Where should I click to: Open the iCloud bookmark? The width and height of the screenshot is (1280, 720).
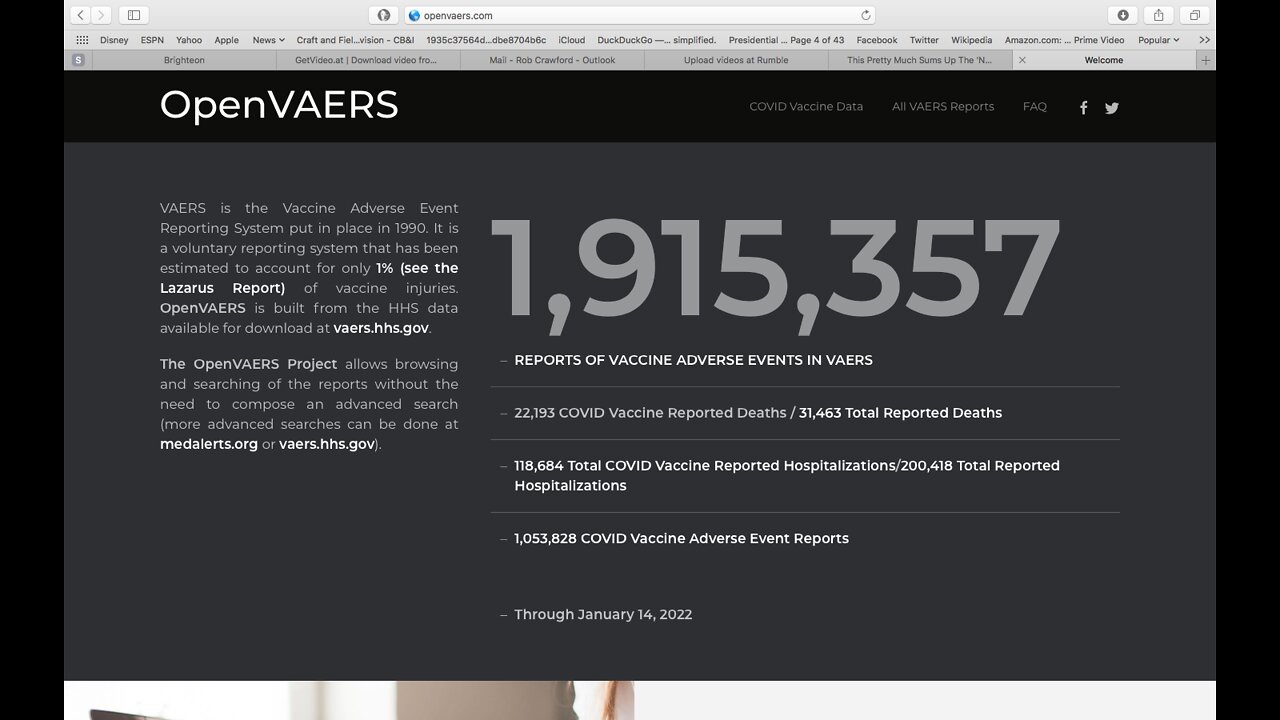572,40
